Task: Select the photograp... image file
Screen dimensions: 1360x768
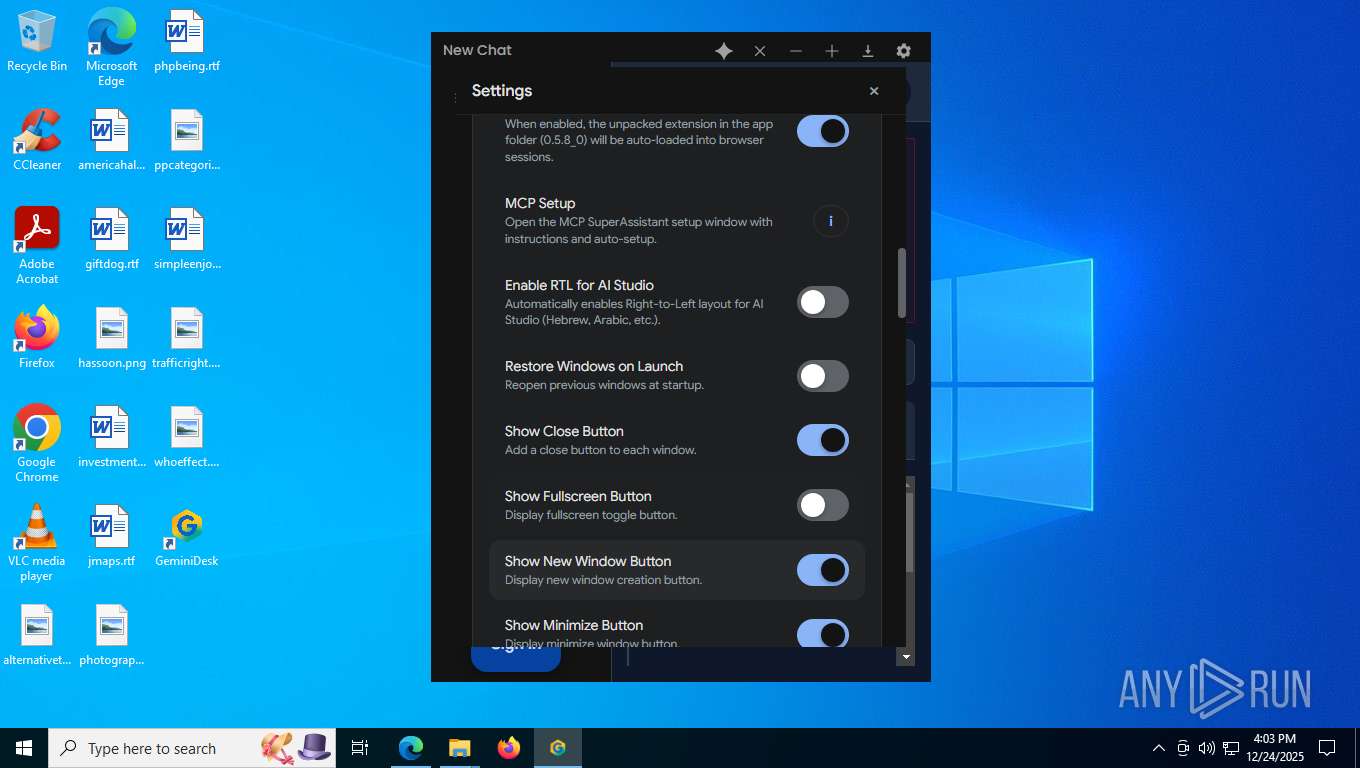Action: 111,635
